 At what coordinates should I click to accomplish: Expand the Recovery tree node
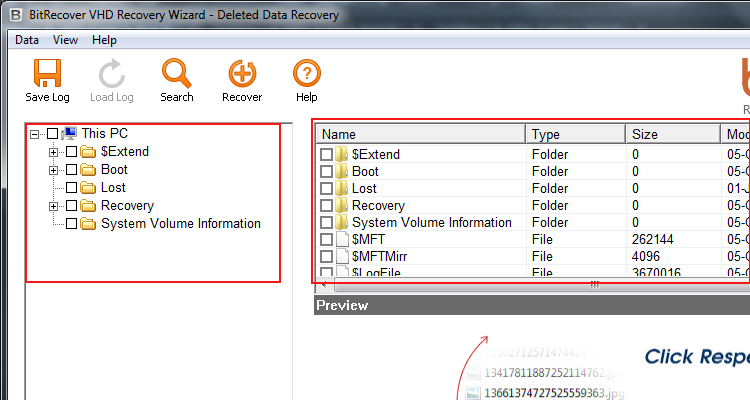[x=53, y=206]
